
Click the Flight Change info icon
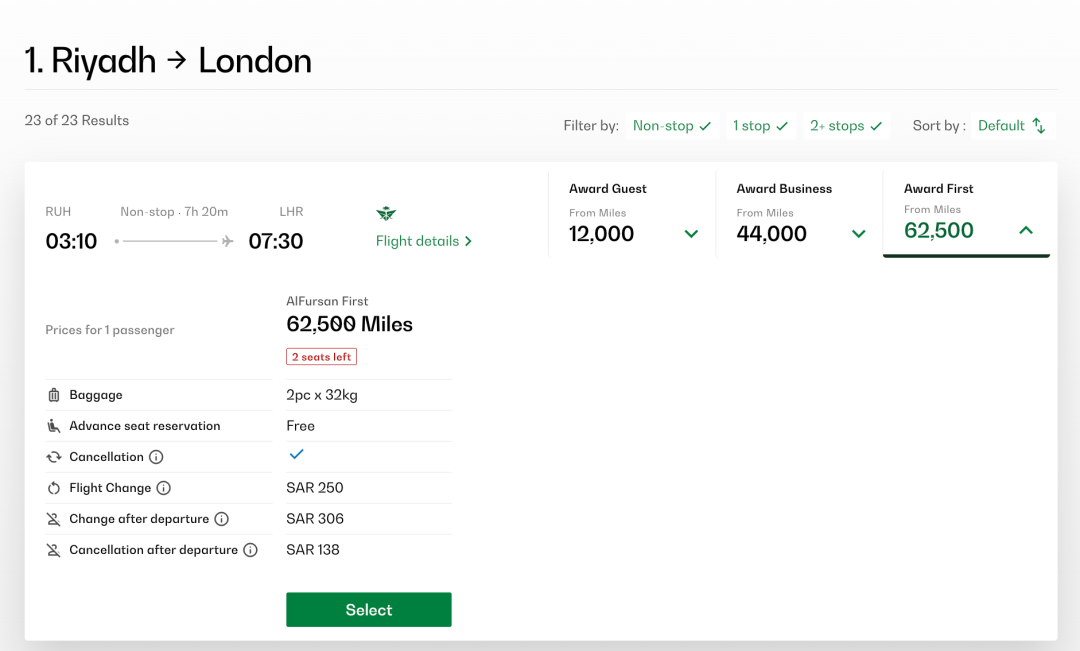click(163, 488)
